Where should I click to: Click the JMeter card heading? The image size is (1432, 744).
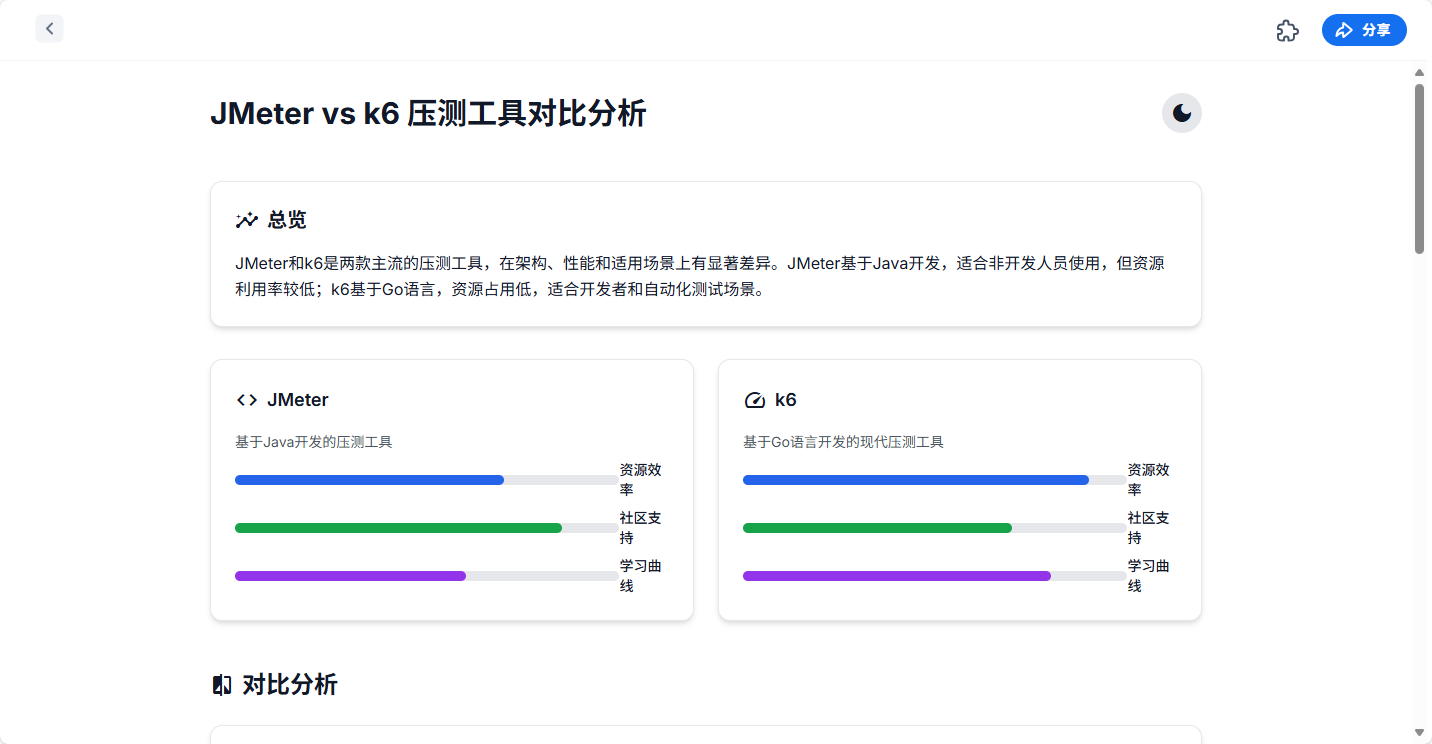coord(297,400)
